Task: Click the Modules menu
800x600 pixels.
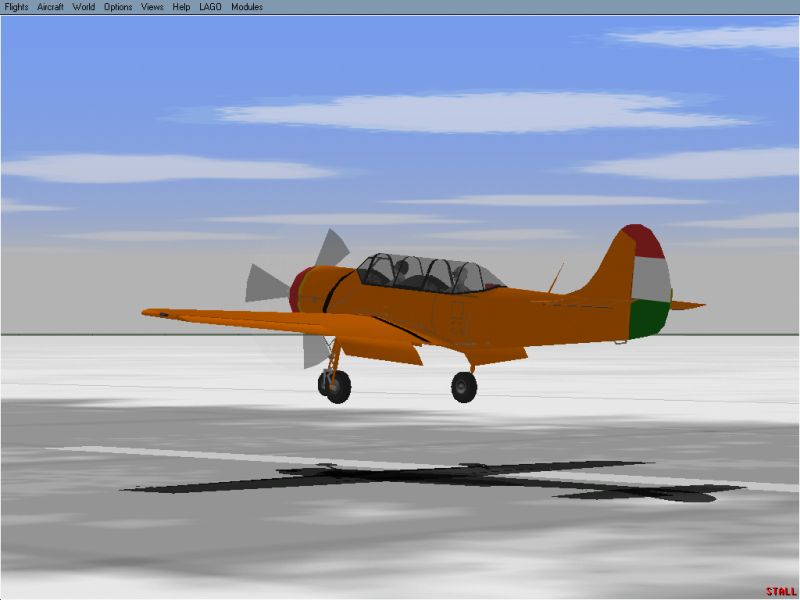Action: (247, 7)
